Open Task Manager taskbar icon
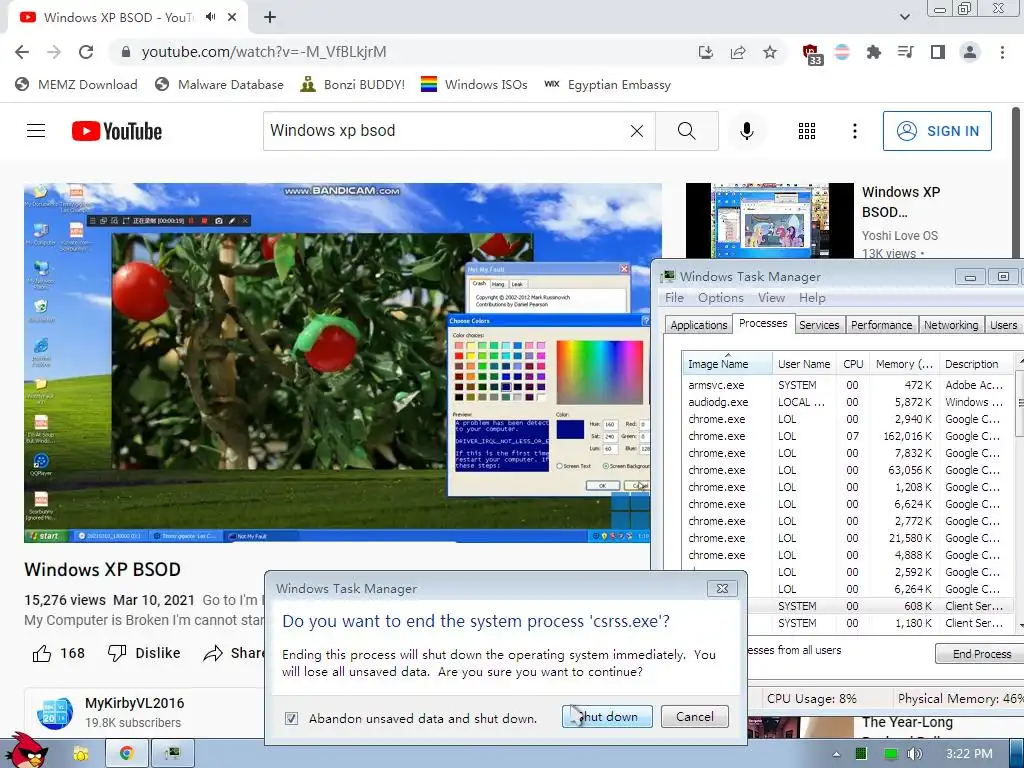The image size is (1024, 768). [172, 753]
